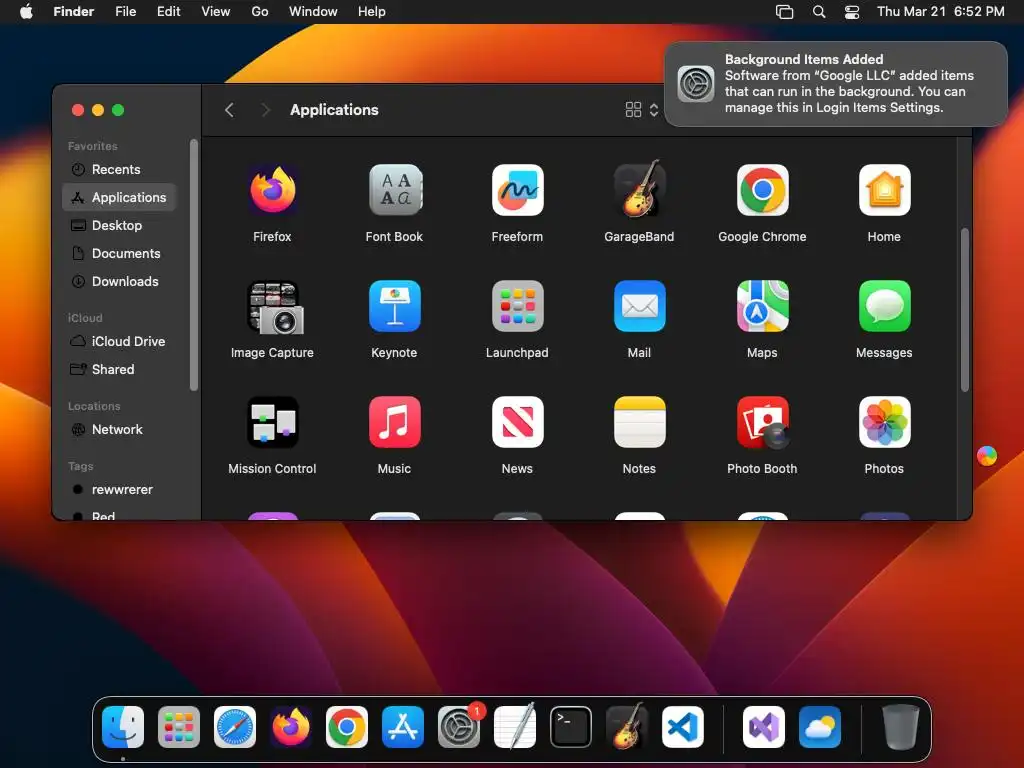The image size is (1024, 768).
Task: Open the Notes app icon
Action: pyautogui.click(x=639, y=423)
